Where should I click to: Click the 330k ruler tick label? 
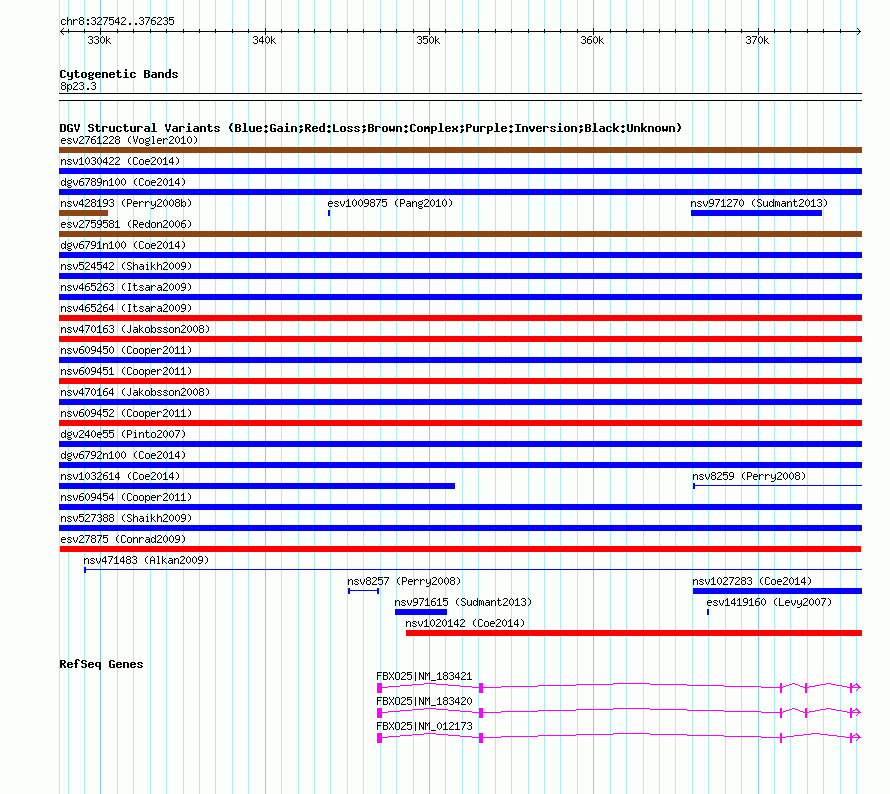99,40
